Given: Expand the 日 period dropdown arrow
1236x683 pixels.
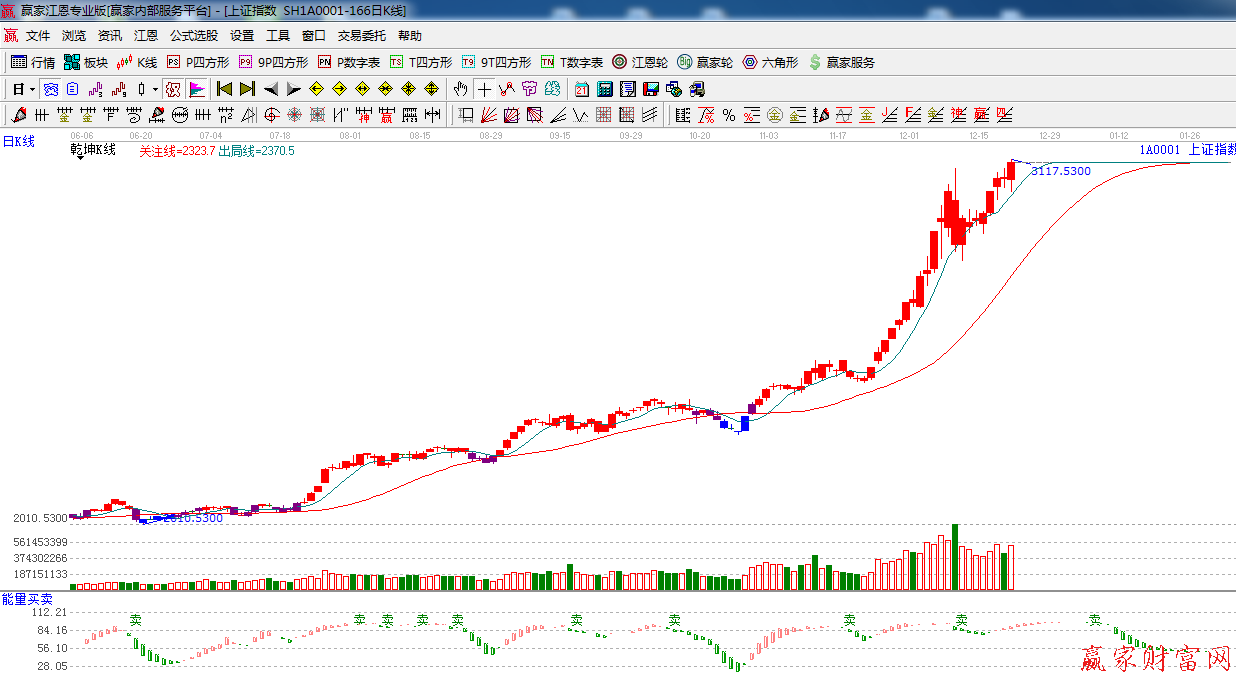Looking at the screenshot, I should point(32,89).
